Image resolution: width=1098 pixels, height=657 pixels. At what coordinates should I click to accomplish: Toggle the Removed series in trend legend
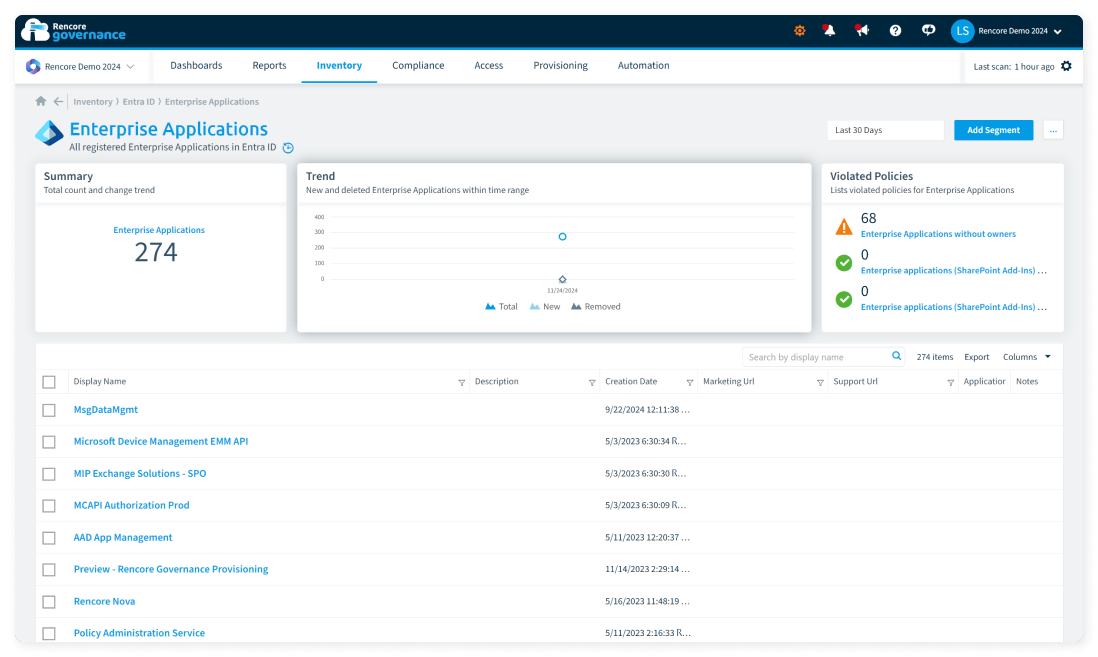(x=595, y=307)
